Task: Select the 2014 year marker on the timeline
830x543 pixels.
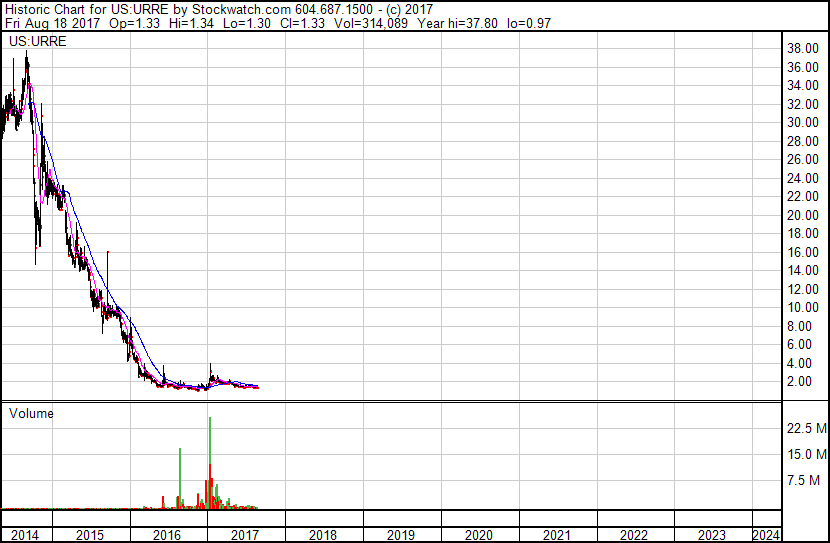Action: point(24,535)
